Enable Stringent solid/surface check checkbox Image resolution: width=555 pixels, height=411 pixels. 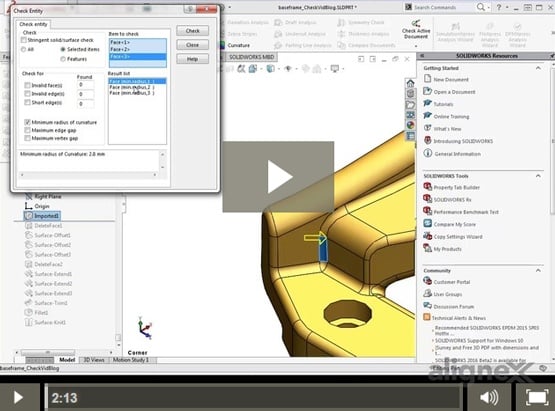(x=24, y=40)
